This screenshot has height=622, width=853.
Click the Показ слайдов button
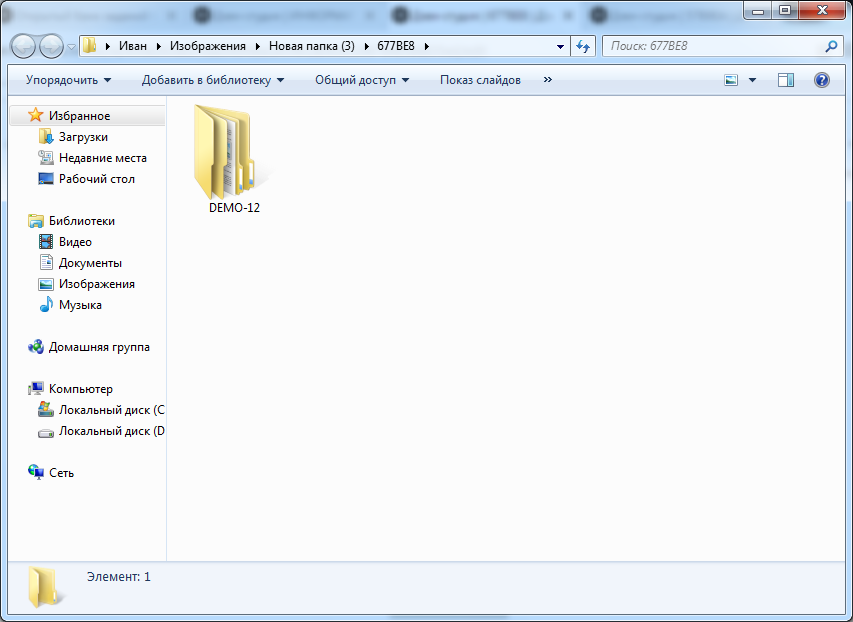(480, 80)
